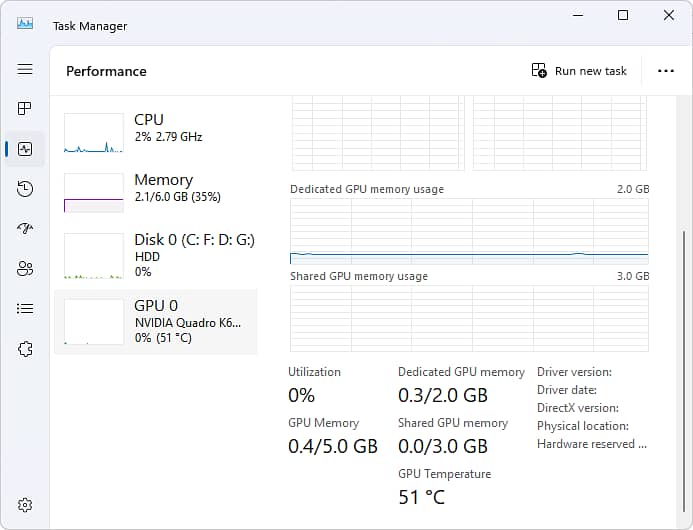693x530 pixels.
Task: Click the GPU 0 mini usage graph
Action: (94, 321)
